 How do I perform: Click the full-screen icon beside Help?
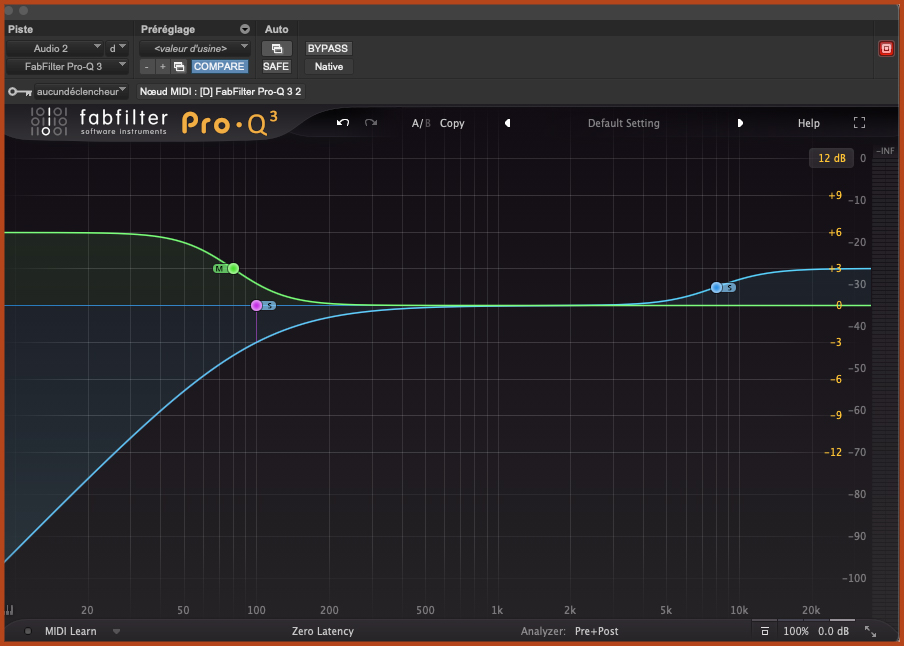[859, 122]
